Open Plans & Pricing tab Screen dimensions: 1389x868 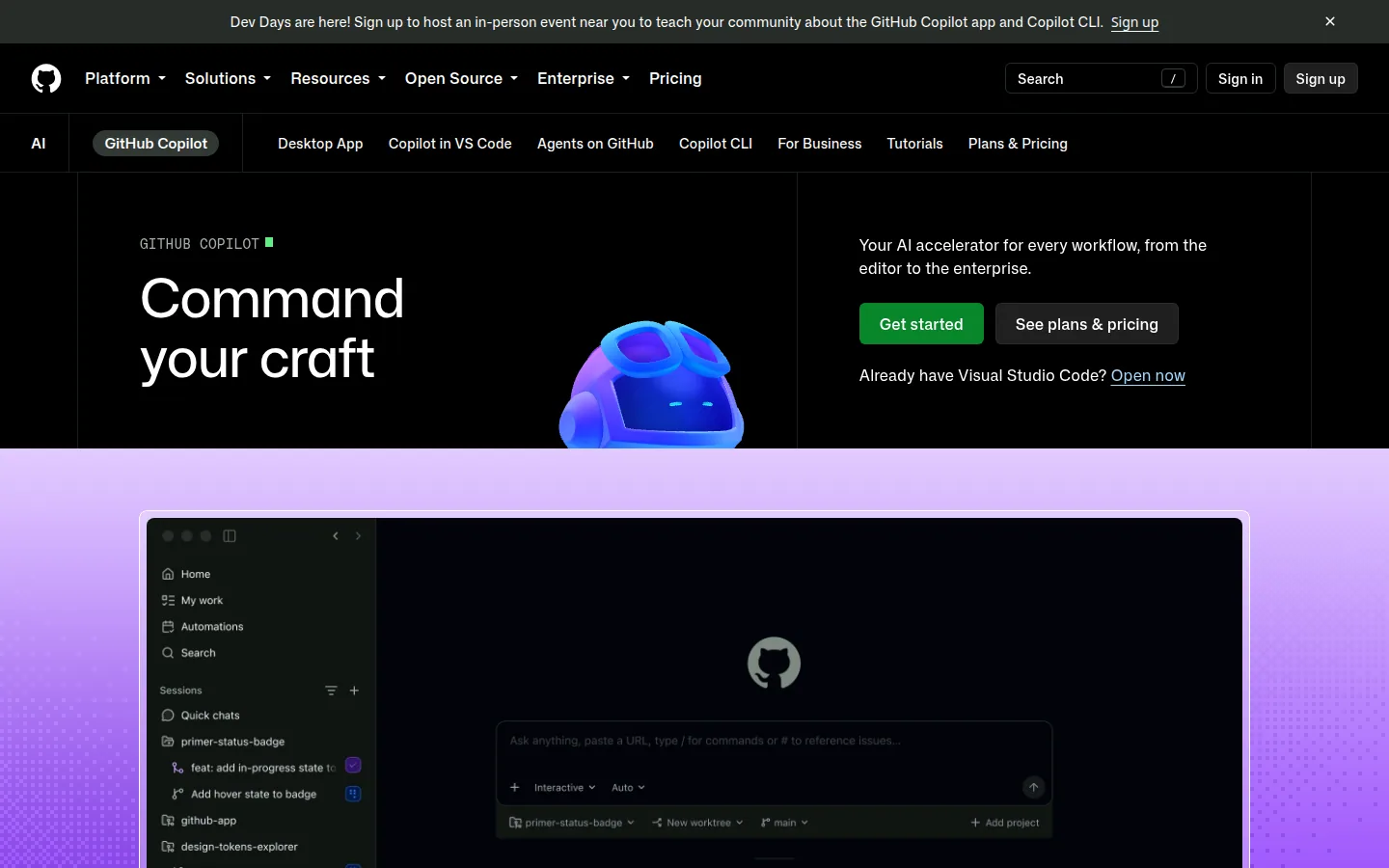(x=1018, y=144)
